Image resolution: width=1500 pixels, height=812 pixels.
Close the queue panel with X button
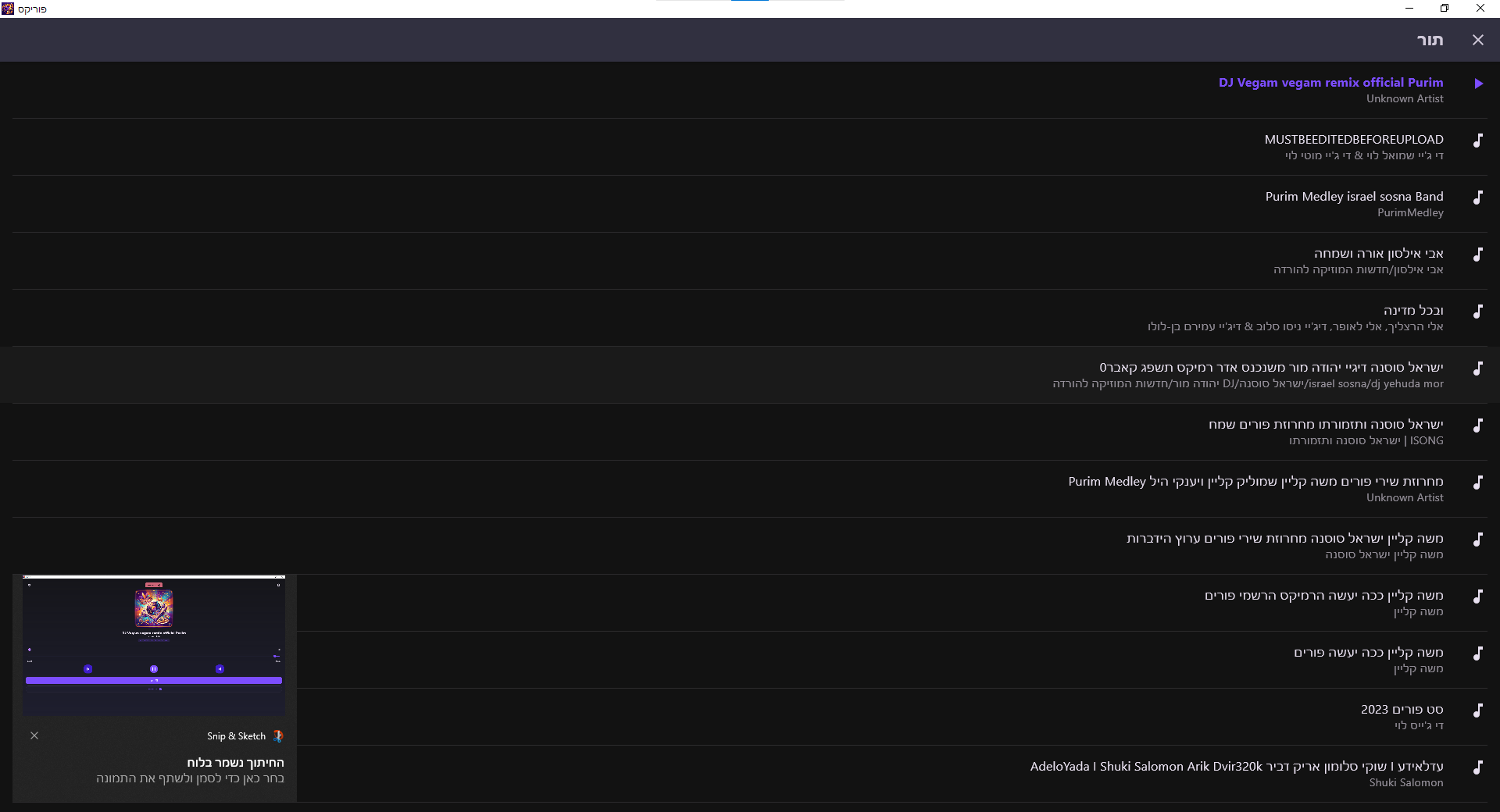[1477, 40]
